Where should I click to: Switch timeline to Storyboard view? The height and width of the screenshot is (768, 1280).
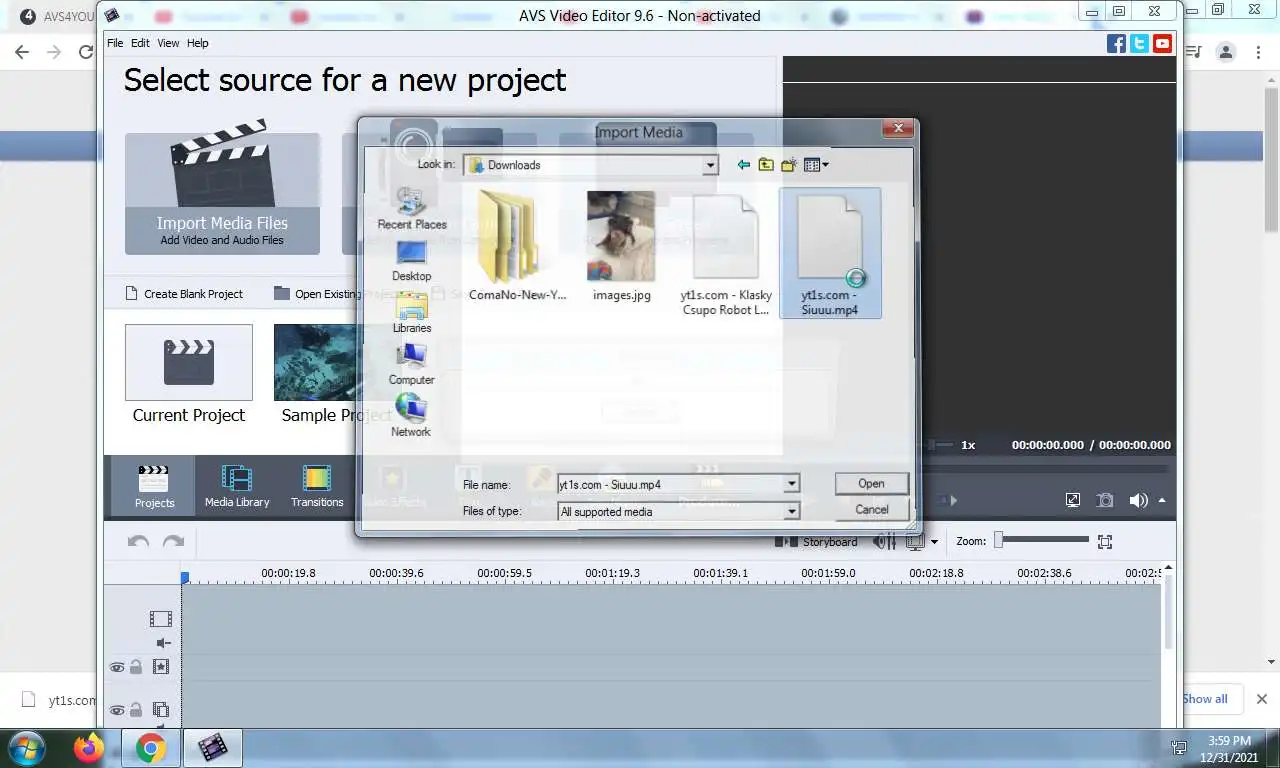coord(817,542)
